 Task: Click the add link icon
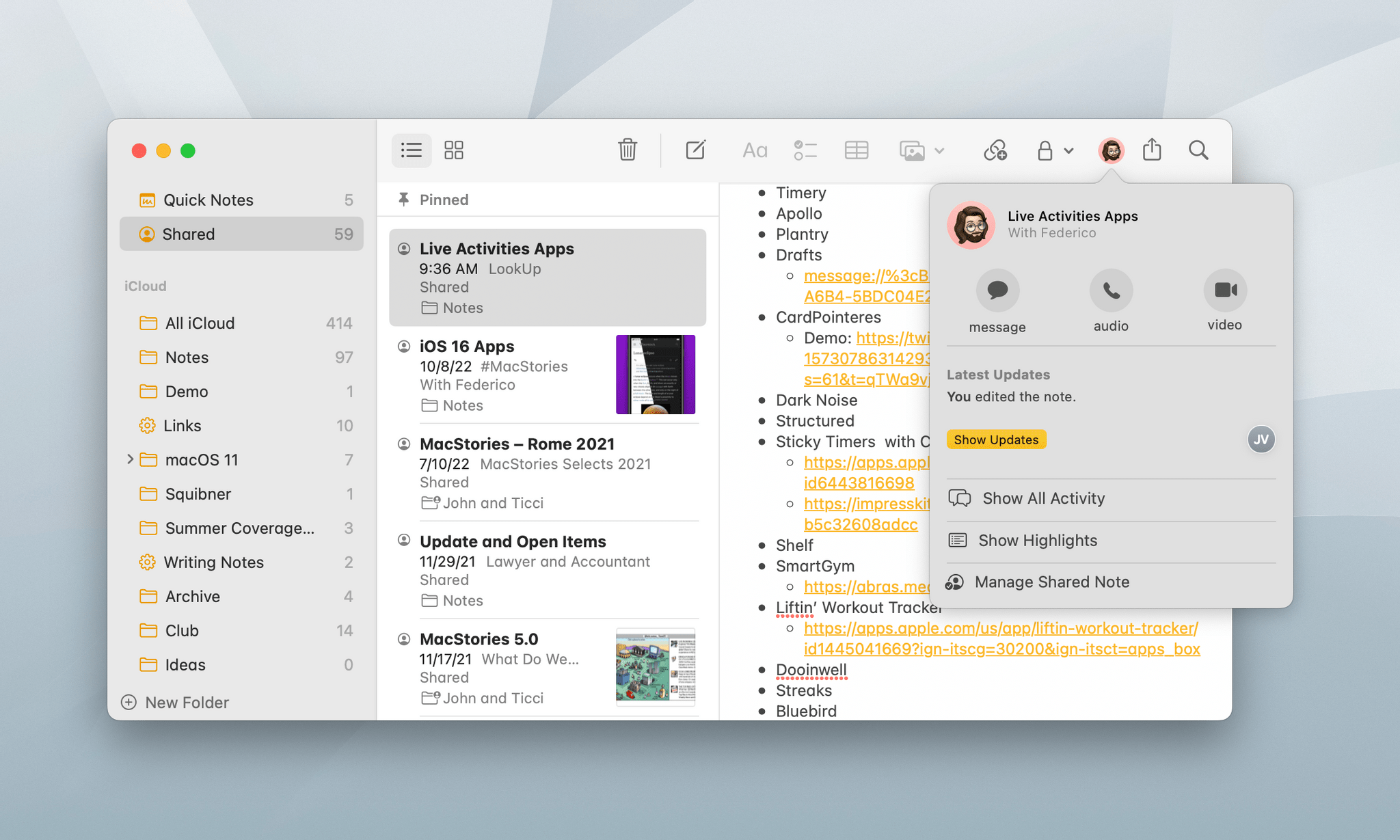pos(995,150)
